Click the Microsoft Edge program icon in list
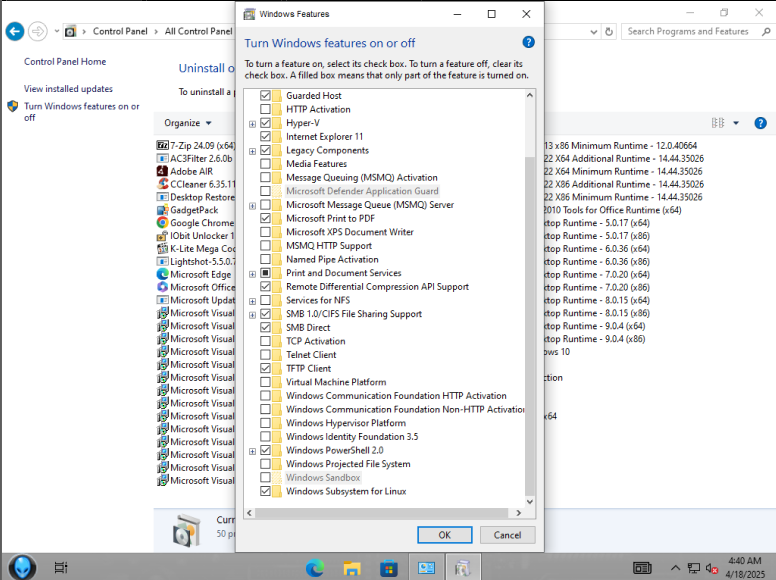Image resolution: width=776 pixels, height=580 pixels. (x=162, y=274)
